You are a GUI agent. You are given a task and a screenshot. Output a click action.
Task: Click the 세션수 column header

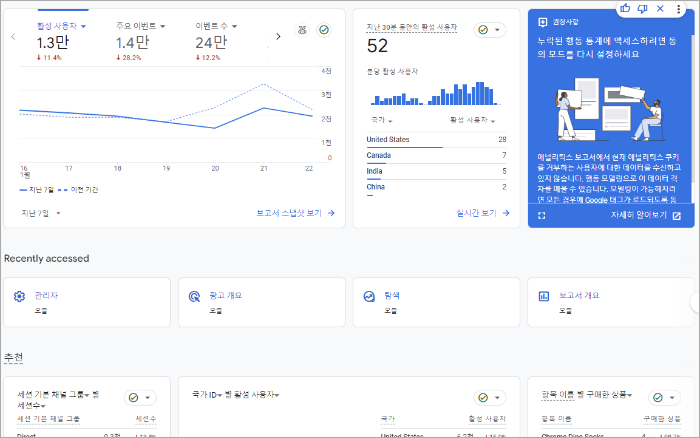146,419
